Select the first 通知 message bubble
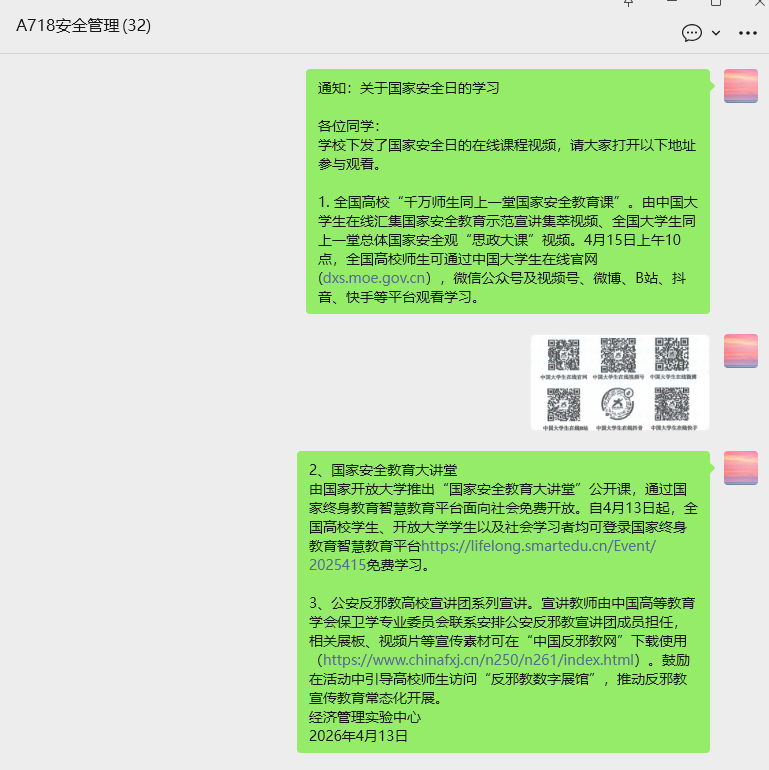The image size is (769, 770). coord(507,190)
